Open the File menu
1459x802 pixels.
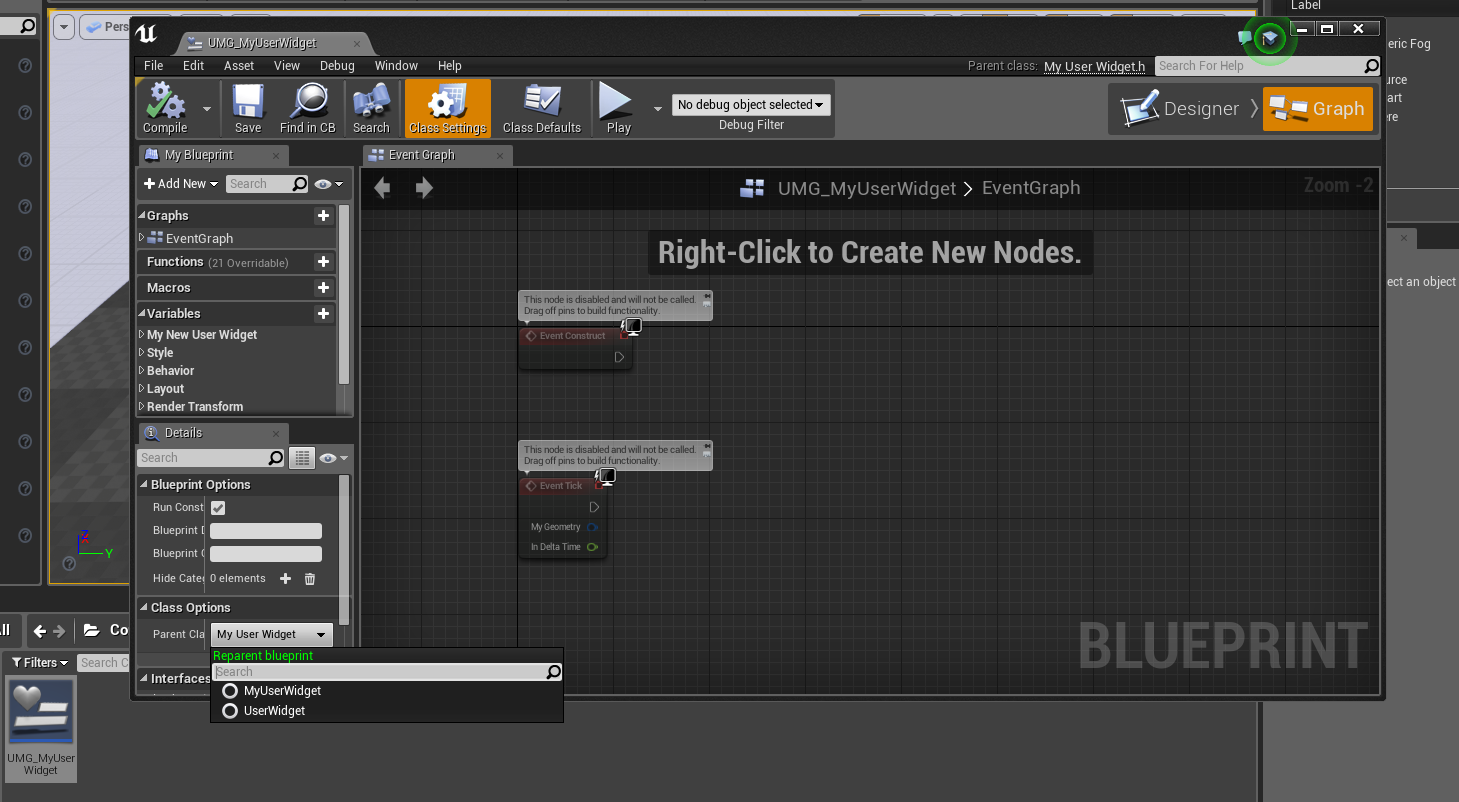point(153,66)
